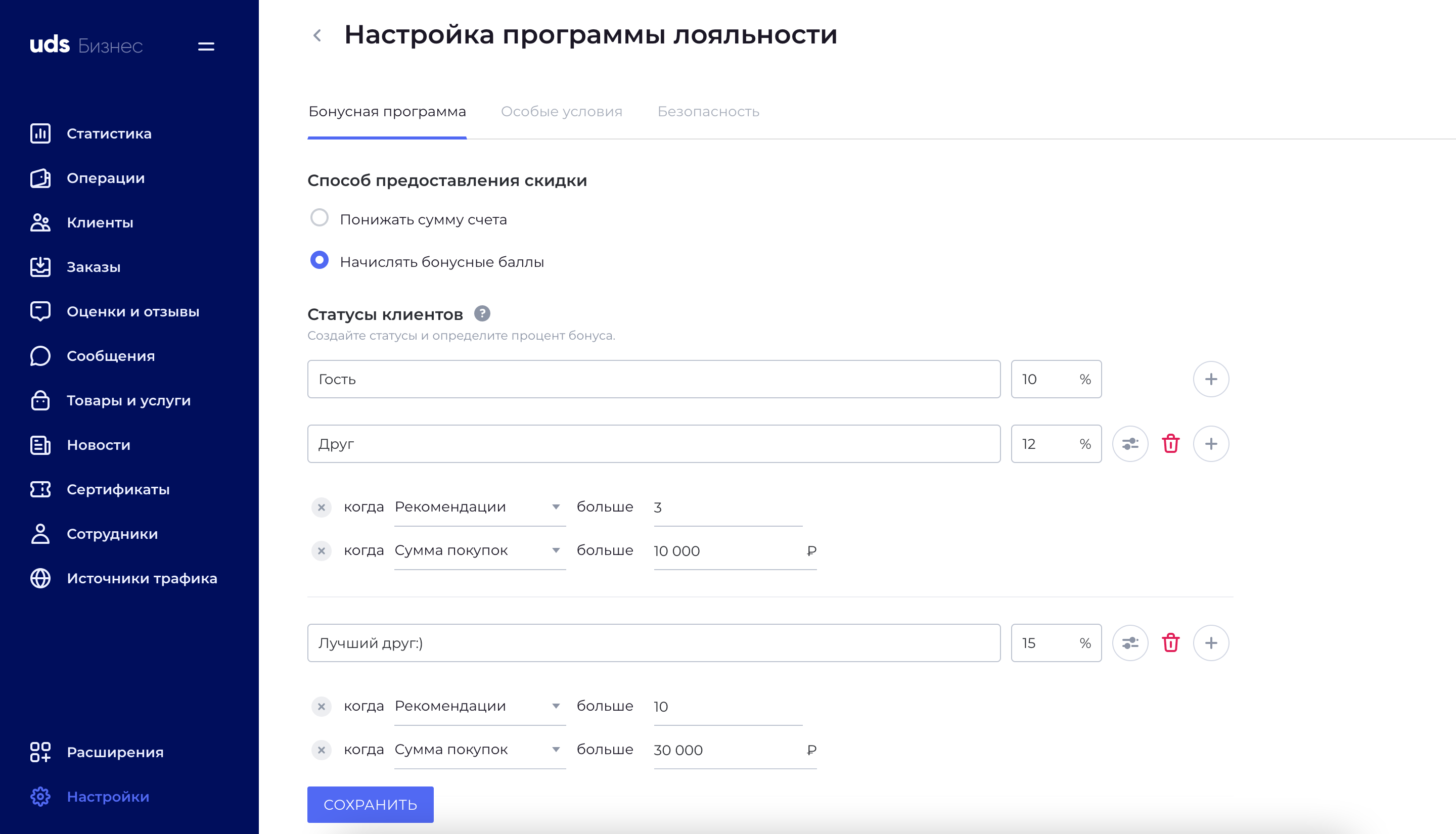Click the plus icon next to 'Гость' status
The image size is (1456, 834).
(1211, 379)
